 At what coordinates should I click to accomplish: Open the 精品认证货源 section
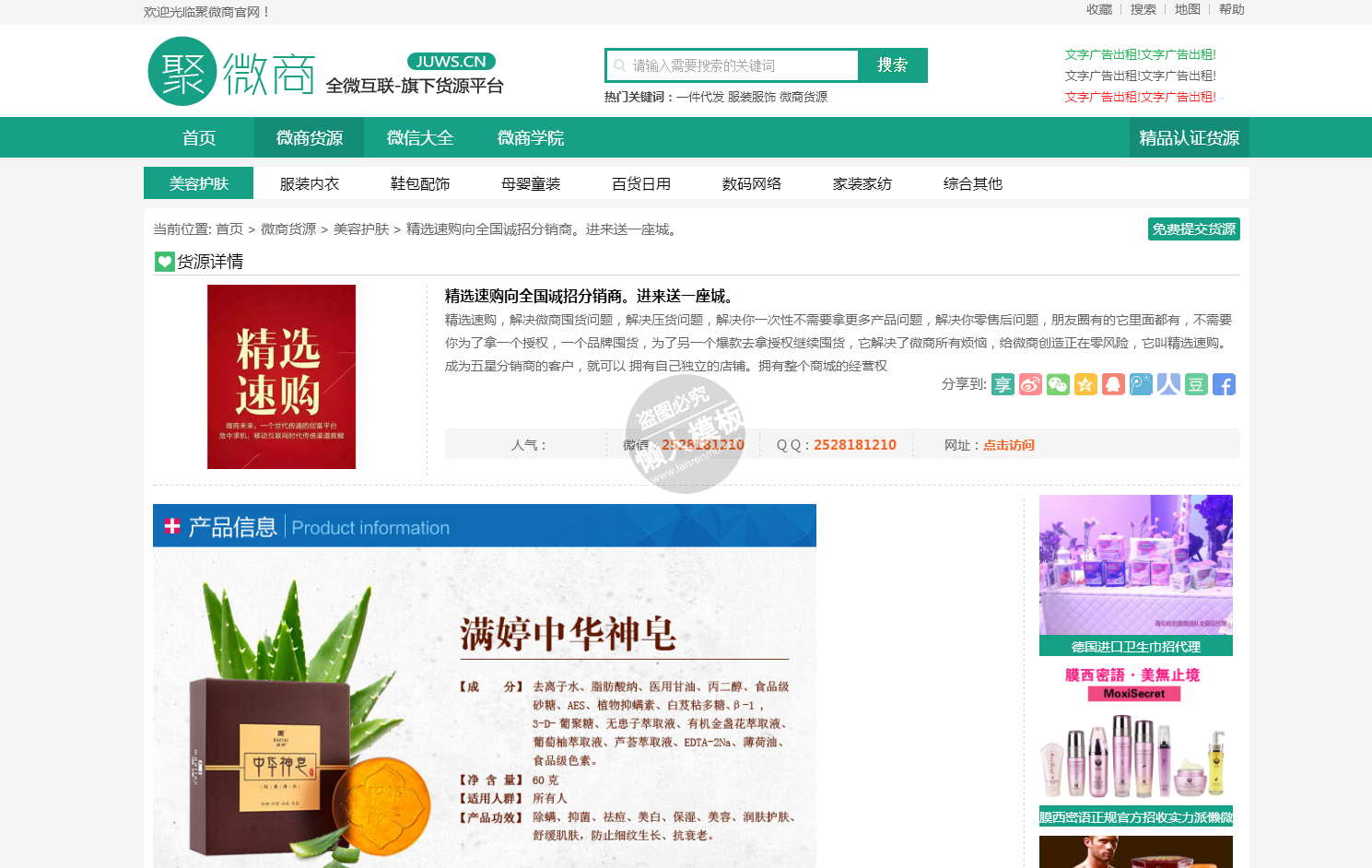(1190, 137)
